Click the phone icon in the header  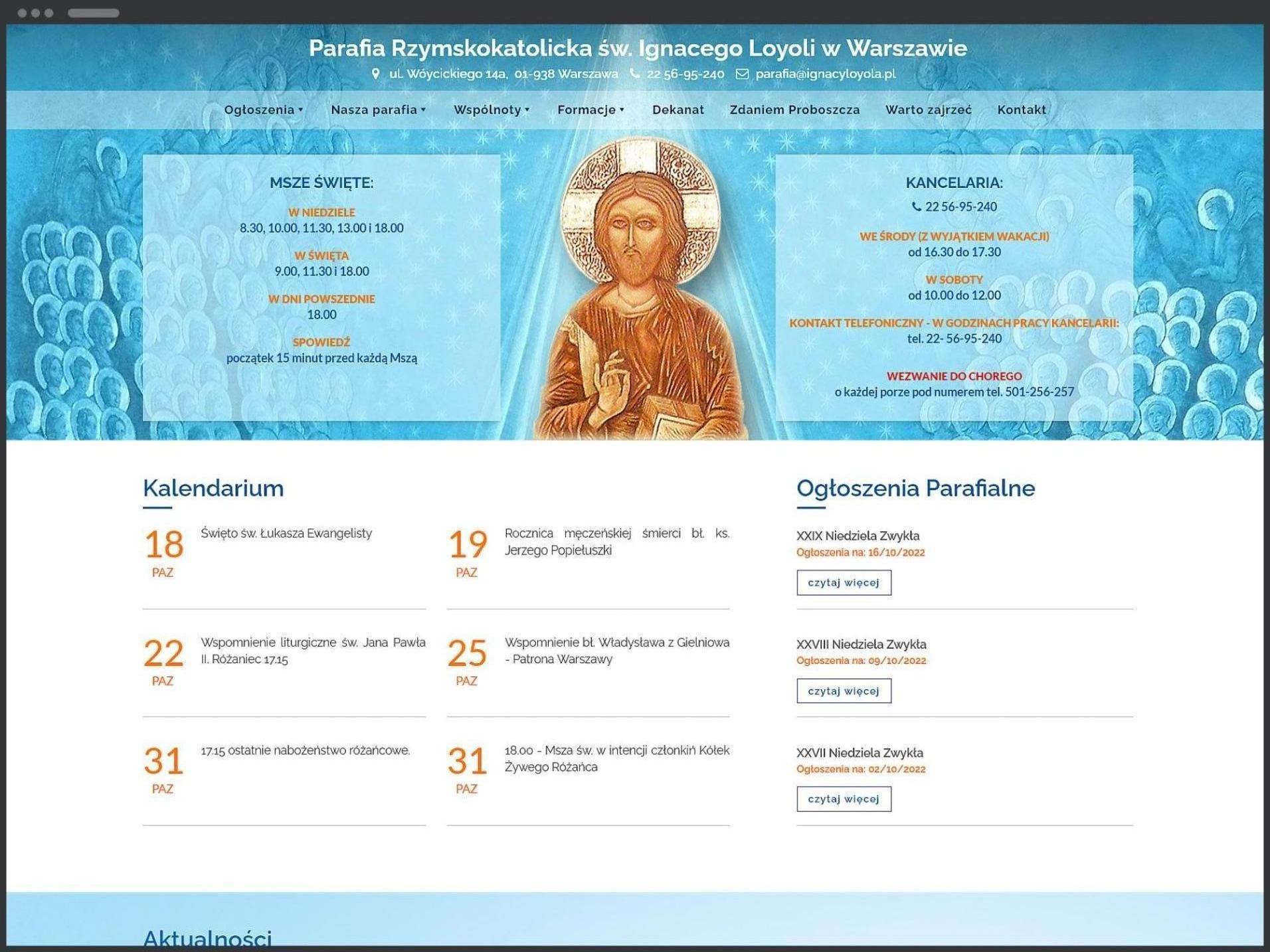pyautogui.click(x=635, y=74)
